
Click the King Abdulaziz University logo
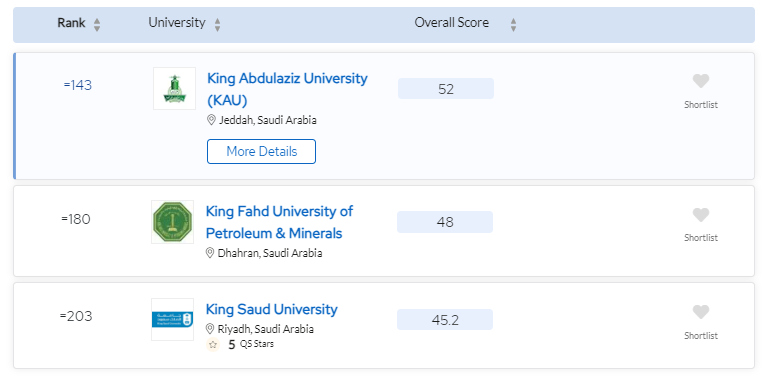click(x=174, y=89)
